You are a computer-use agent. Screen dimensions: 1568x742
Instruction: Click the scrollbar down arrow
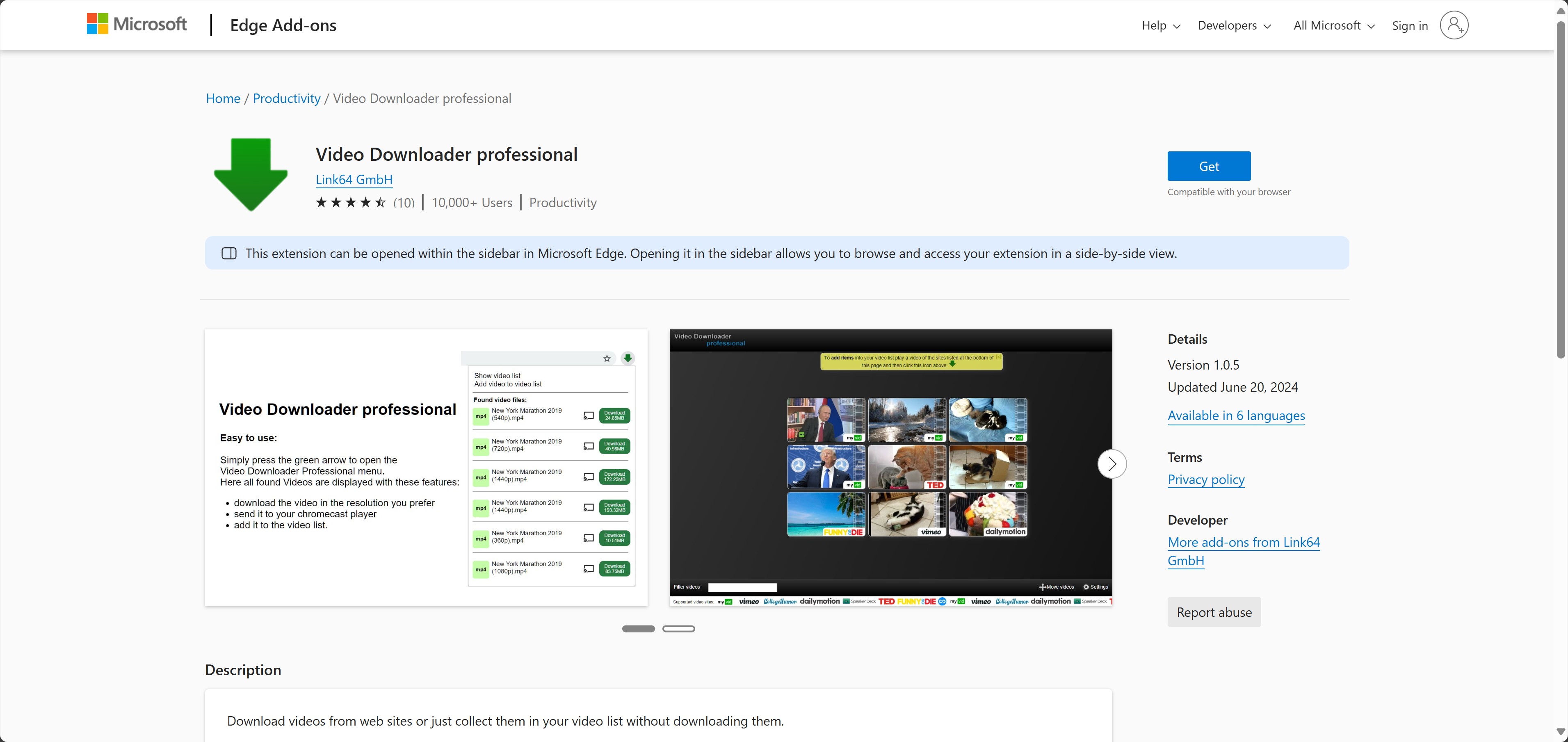1561,731
